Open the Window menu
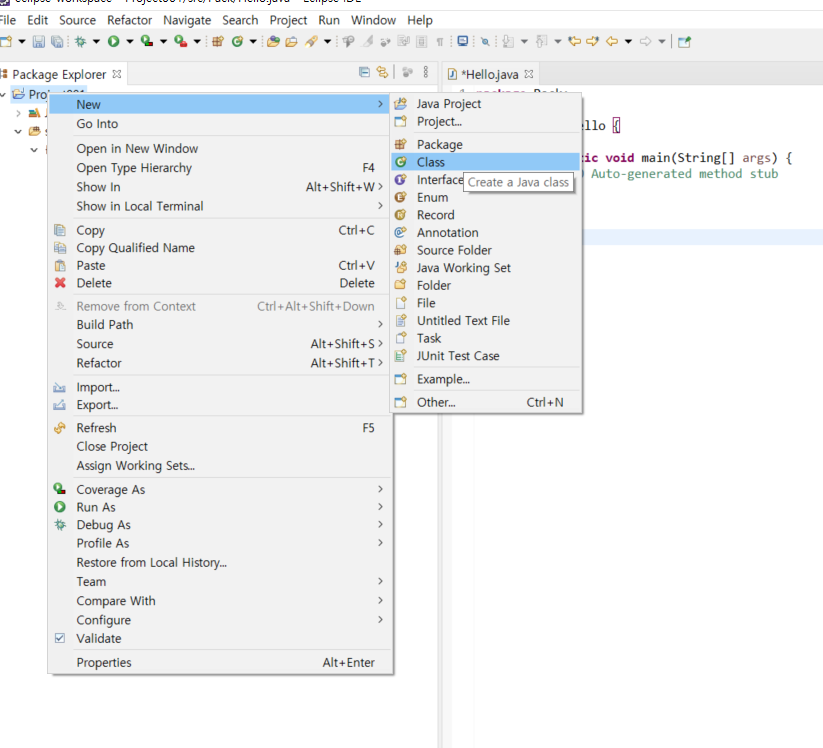This screenshot has height=748, width=823. tap(373, 20)
